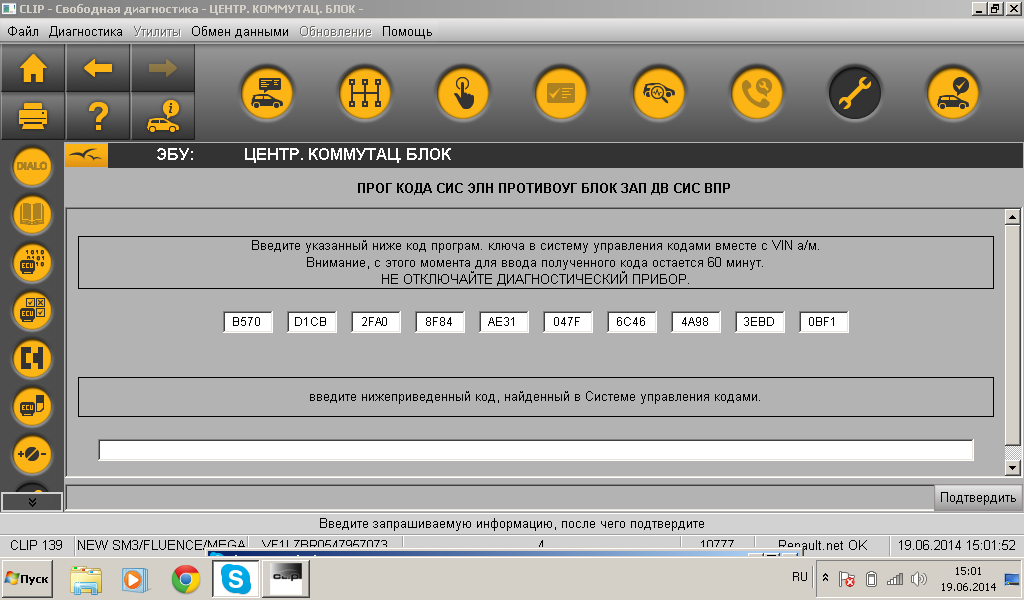
Task: Click the scrollbar down arrow
Action: (x=1012, y=467)
